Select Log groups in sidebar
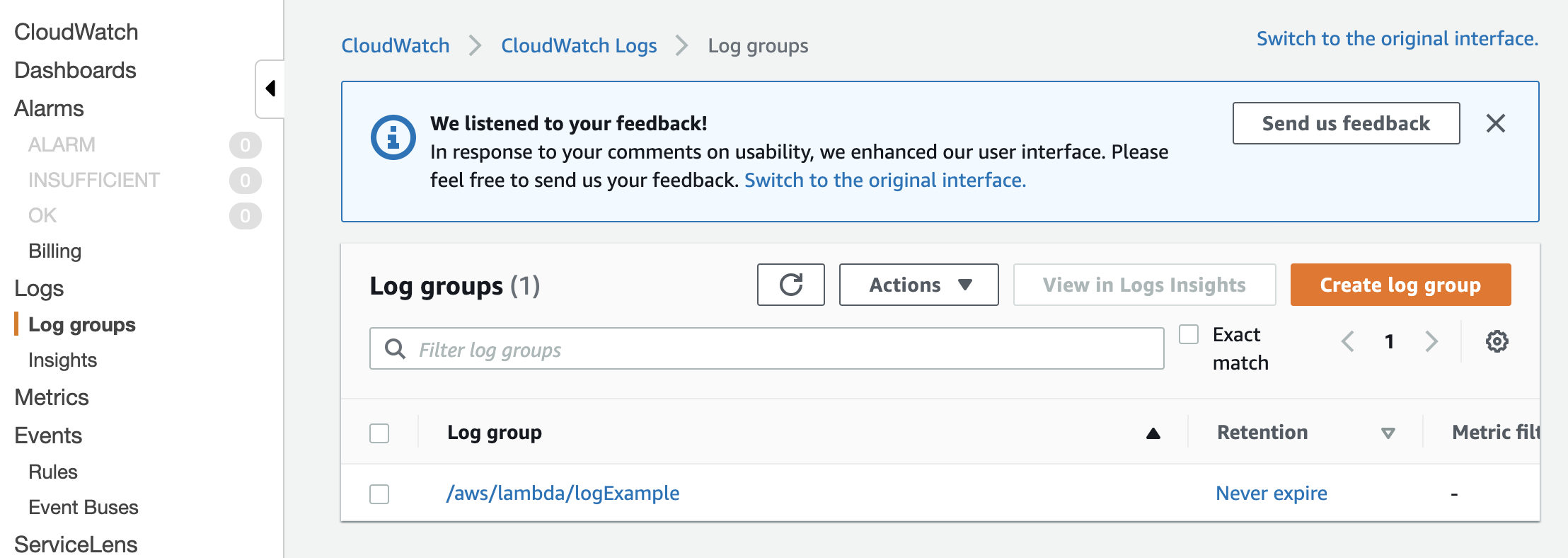Image resolution: width=1568 pixels, height=558 pixels. pyautogui.click(x=82, y=324)
